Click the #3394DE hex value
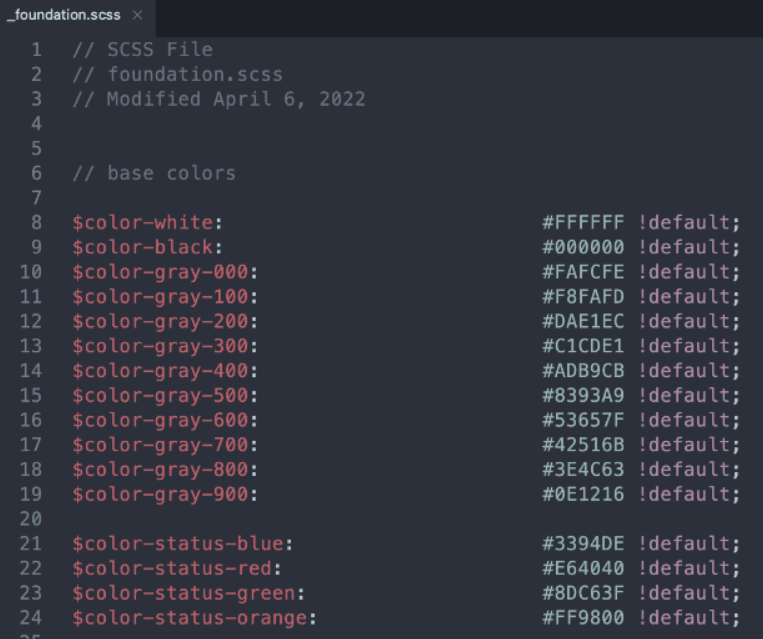 583,544
